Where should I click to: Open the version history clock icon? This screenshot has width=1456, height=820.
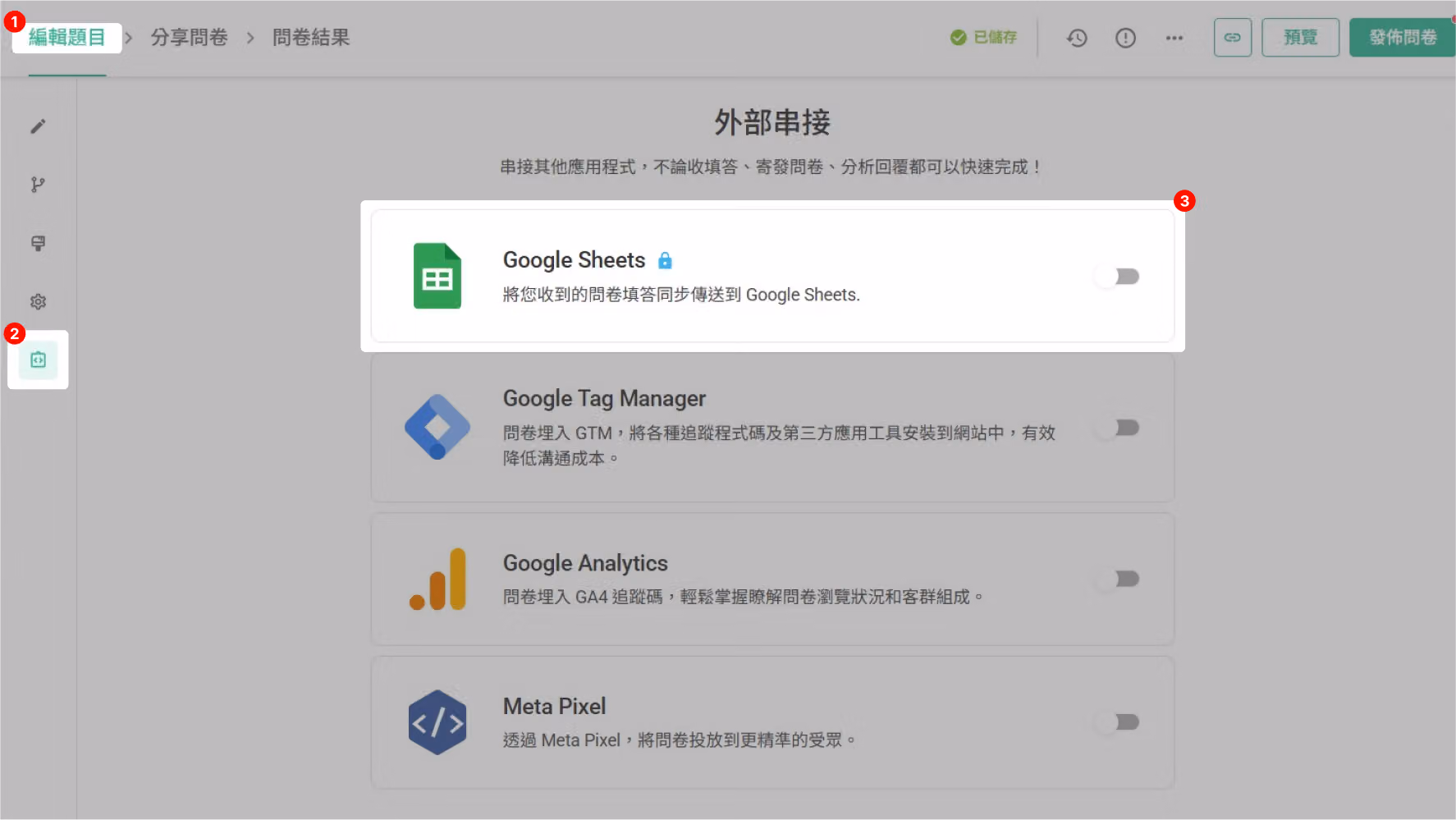(1077, 38)
